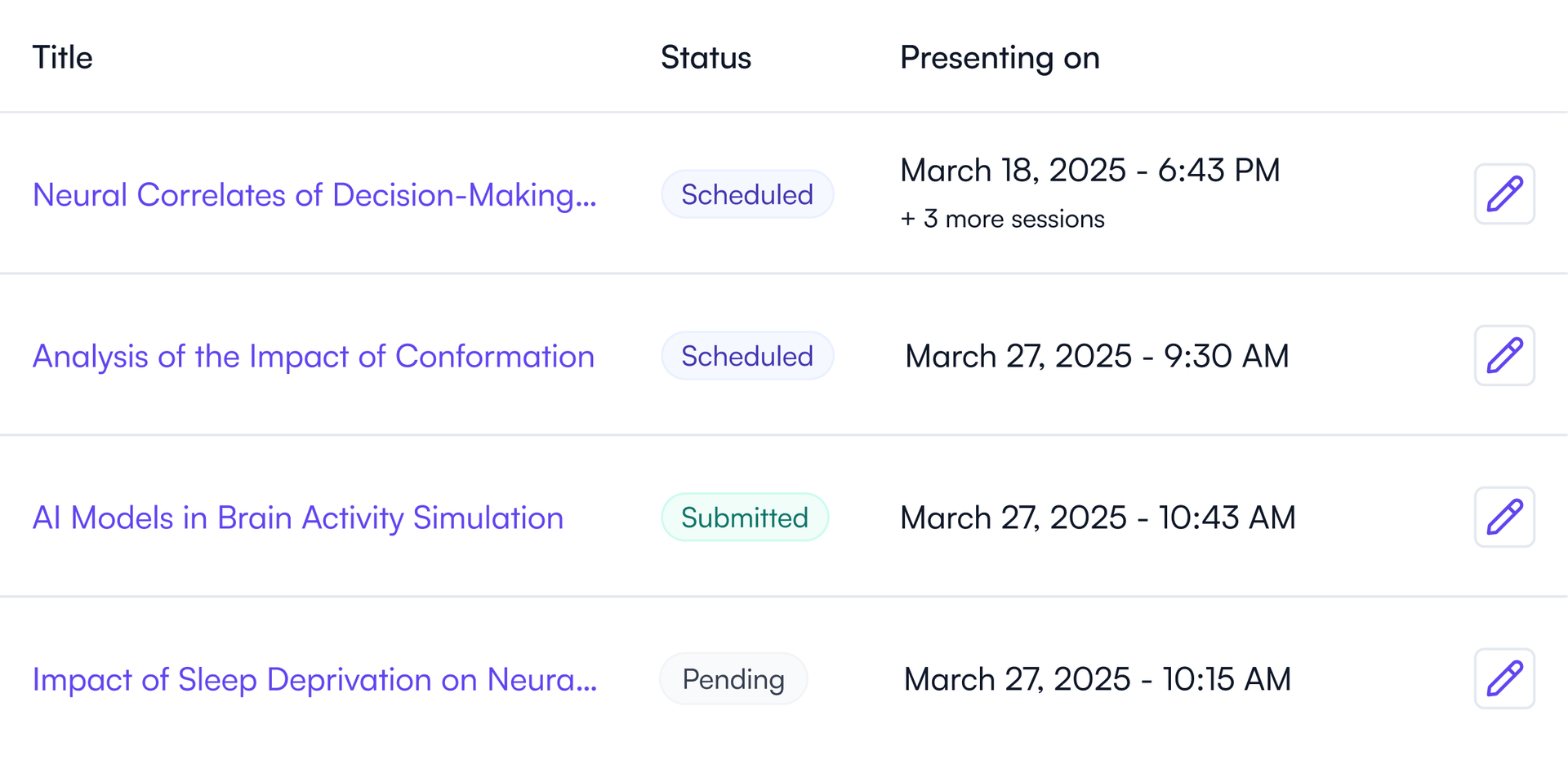This screenshot has width=1568, height=760.
Task: Click the March 18, 2025 6:43 PM date
Action: 1089,171
